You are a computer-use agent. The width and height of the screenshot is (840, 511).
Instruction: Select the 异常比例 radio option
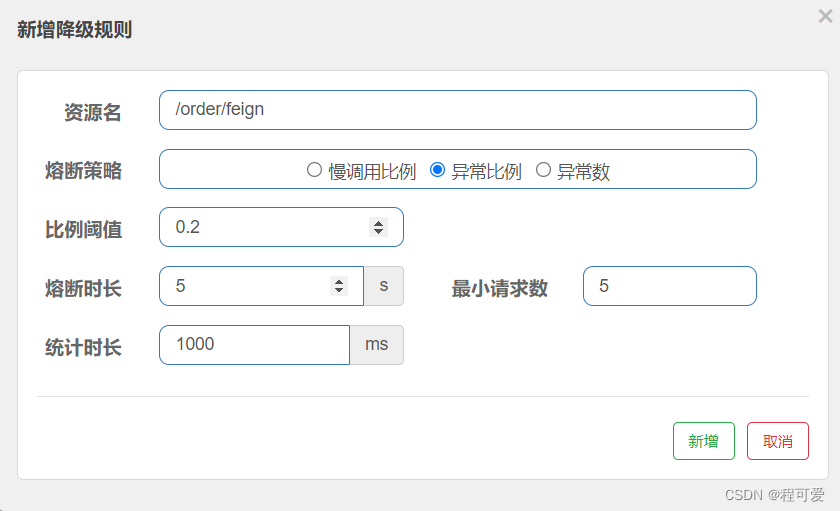pos(437,170)
